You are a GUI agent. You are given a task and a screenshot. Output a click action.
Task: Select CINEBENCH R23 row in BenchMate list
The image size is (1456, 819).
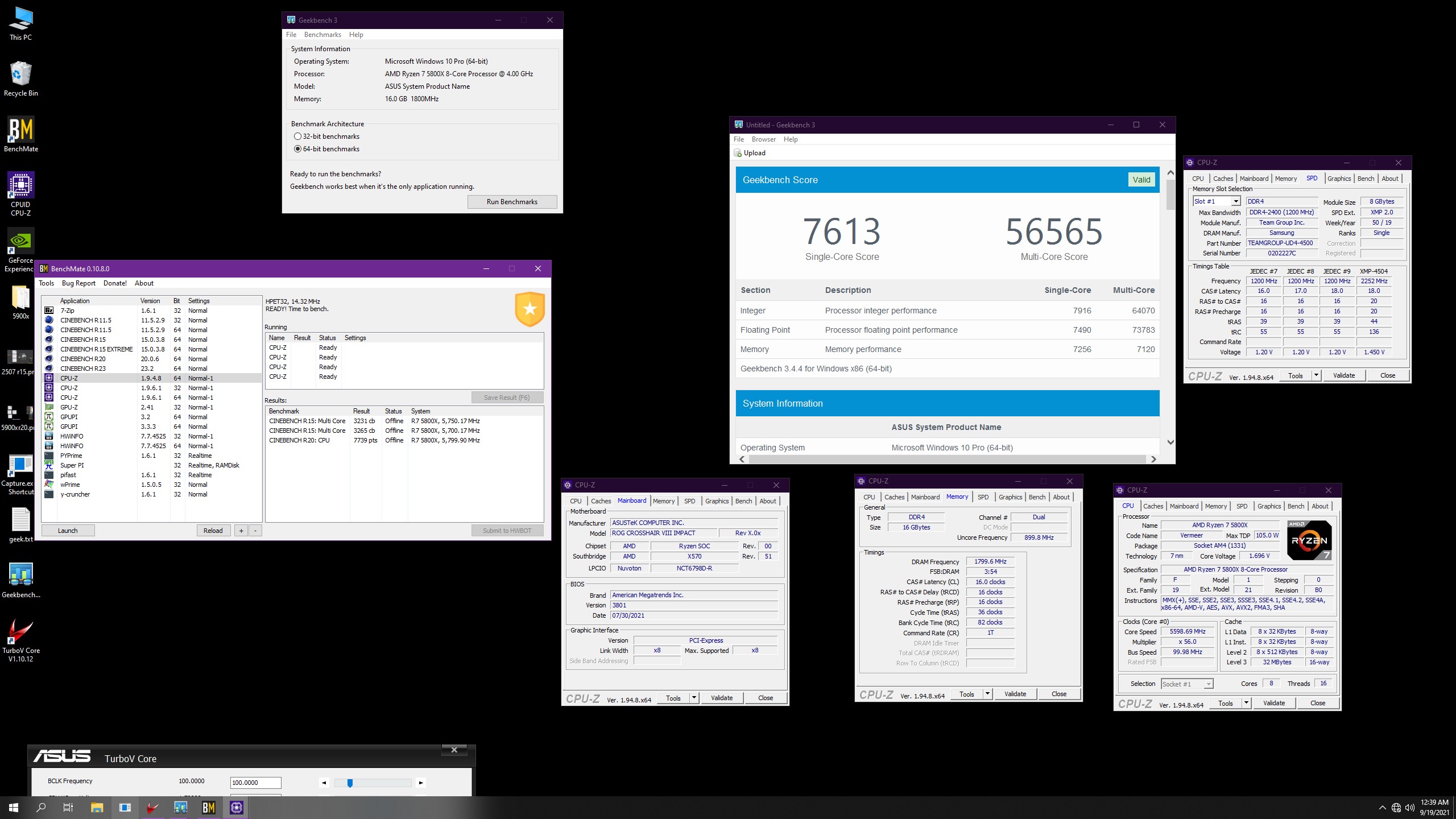pos(151,369)
